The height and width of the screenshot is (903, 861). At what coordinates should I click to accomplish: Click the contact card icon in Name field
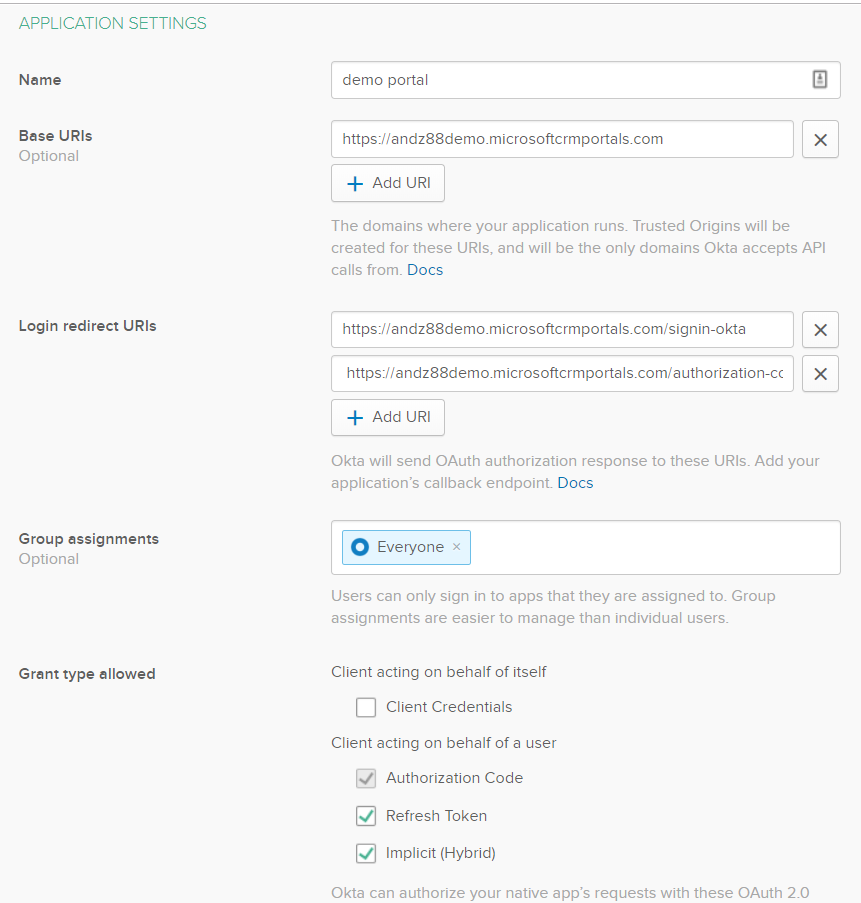(x=820, y=80)
